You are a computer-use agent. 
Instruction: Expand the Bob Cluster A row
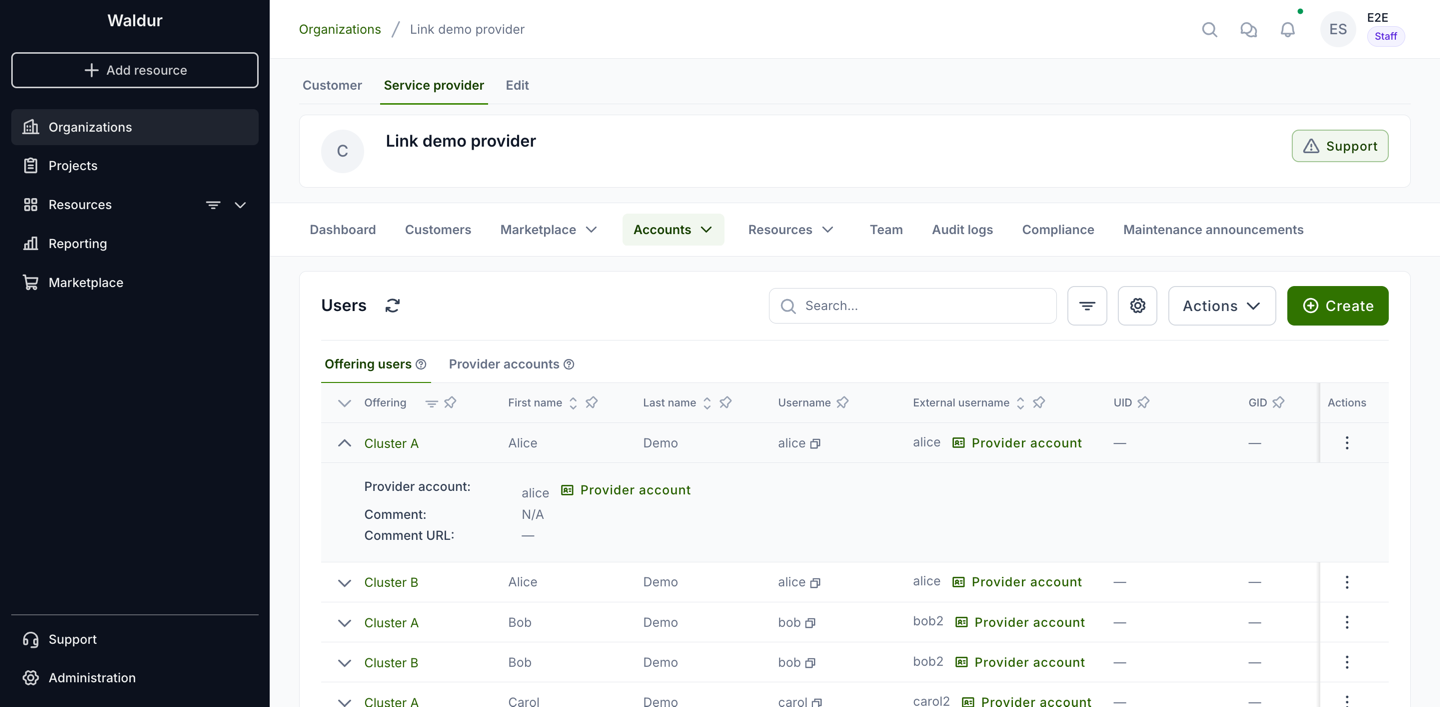coord(344,622)
